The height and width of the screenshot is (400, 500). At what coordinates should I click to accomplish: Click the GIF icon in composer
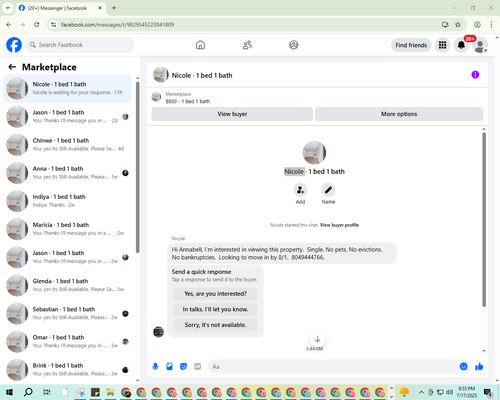pos(198,367)
